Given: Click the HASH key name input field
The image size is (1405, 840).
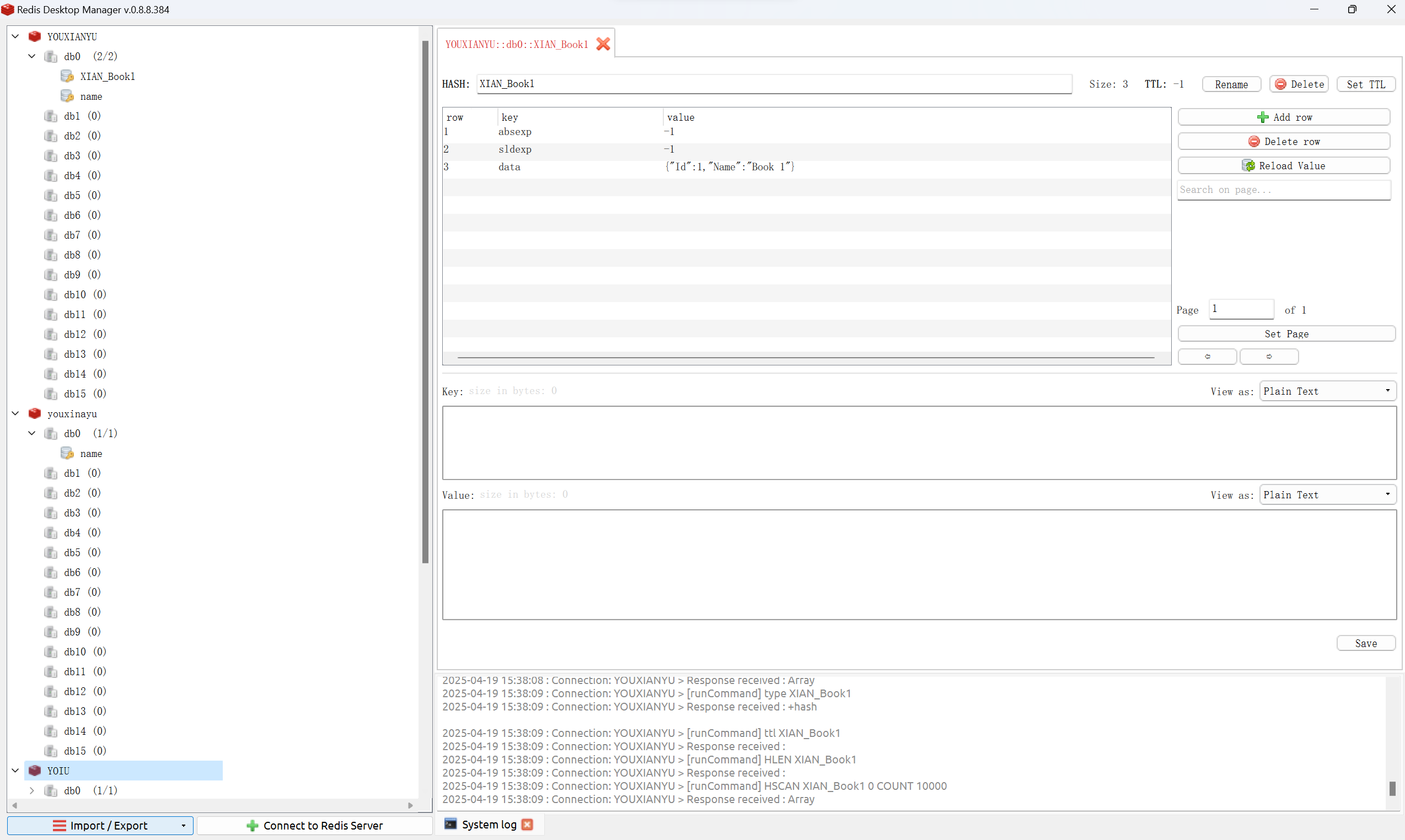Looking at the screenshot, I should tap(774, 84).
